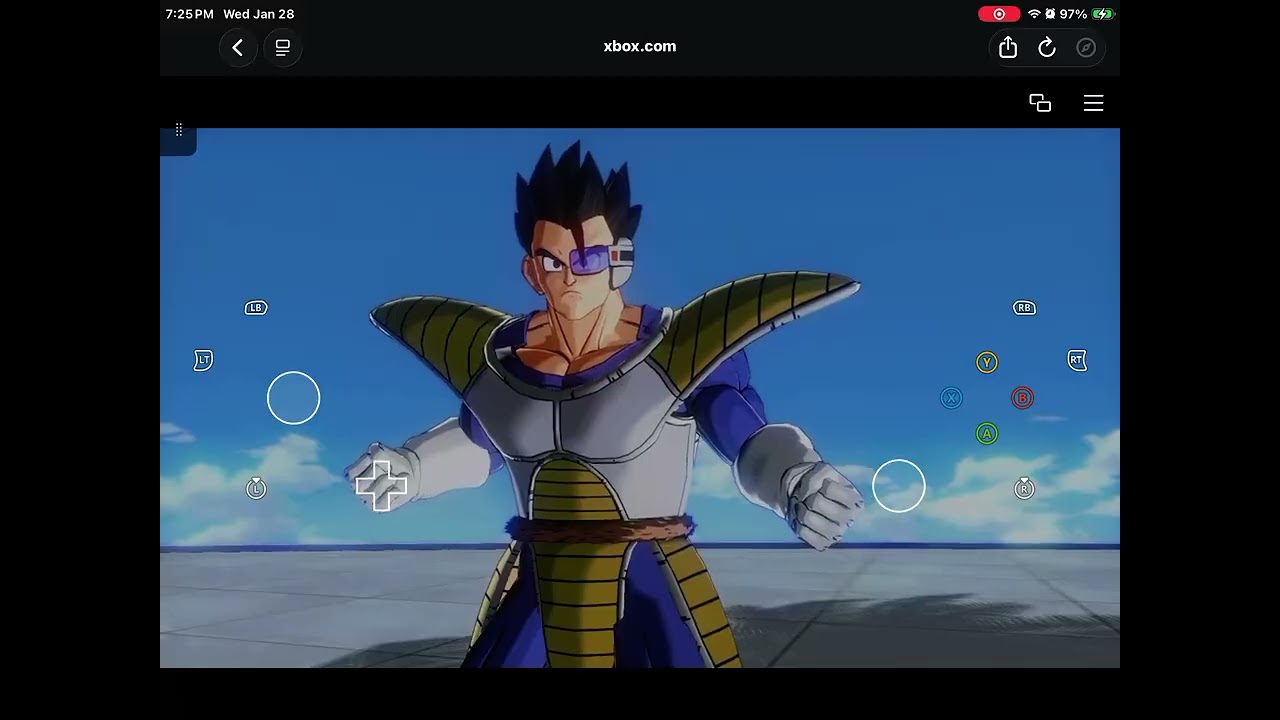Tap the LT trigger button
The width and height of the screenshot is (1280, 720).
point(203,360)
